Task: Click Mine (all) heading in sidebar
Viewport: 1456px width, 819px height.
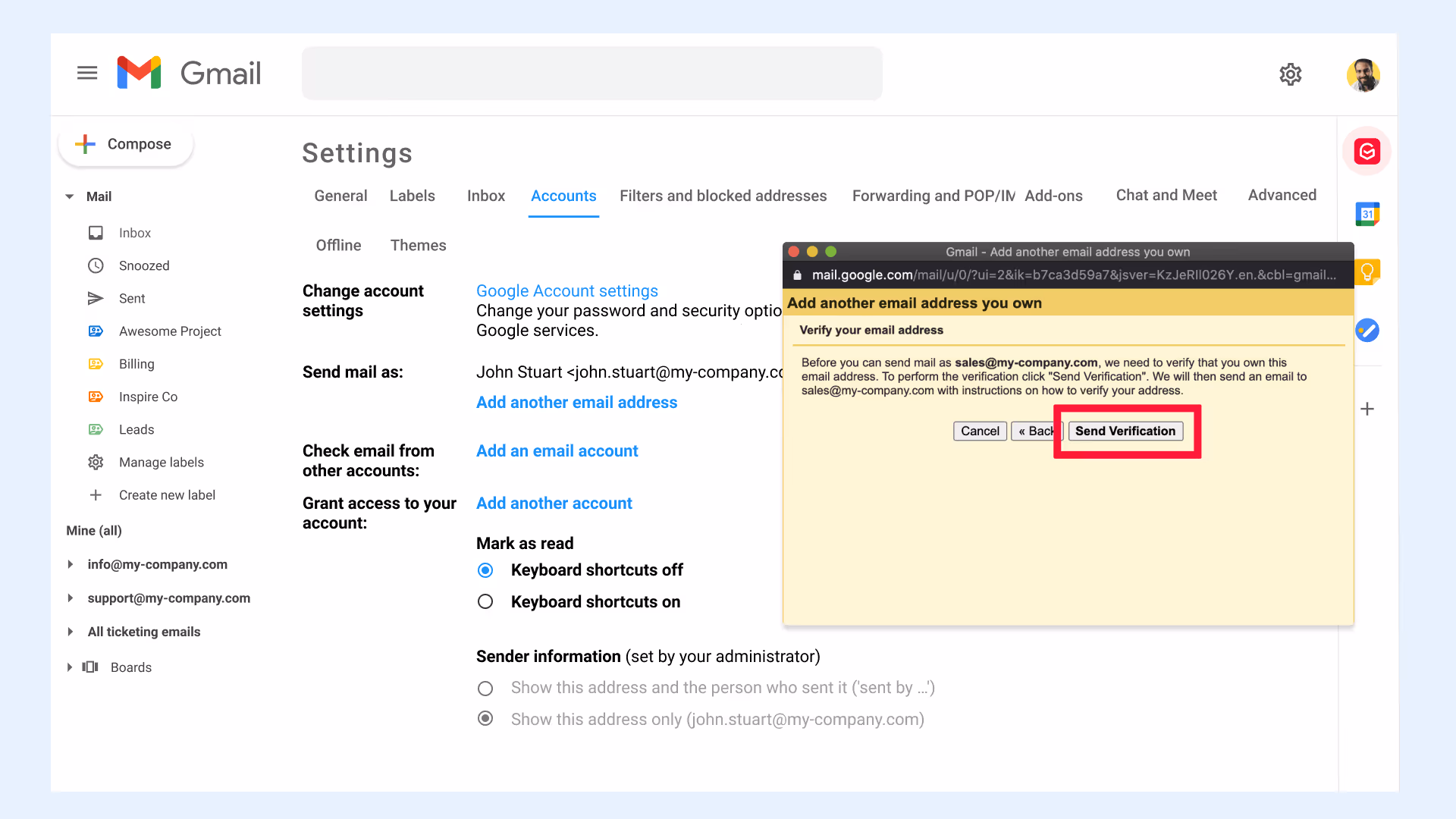Action: click(x=93, y=530)
